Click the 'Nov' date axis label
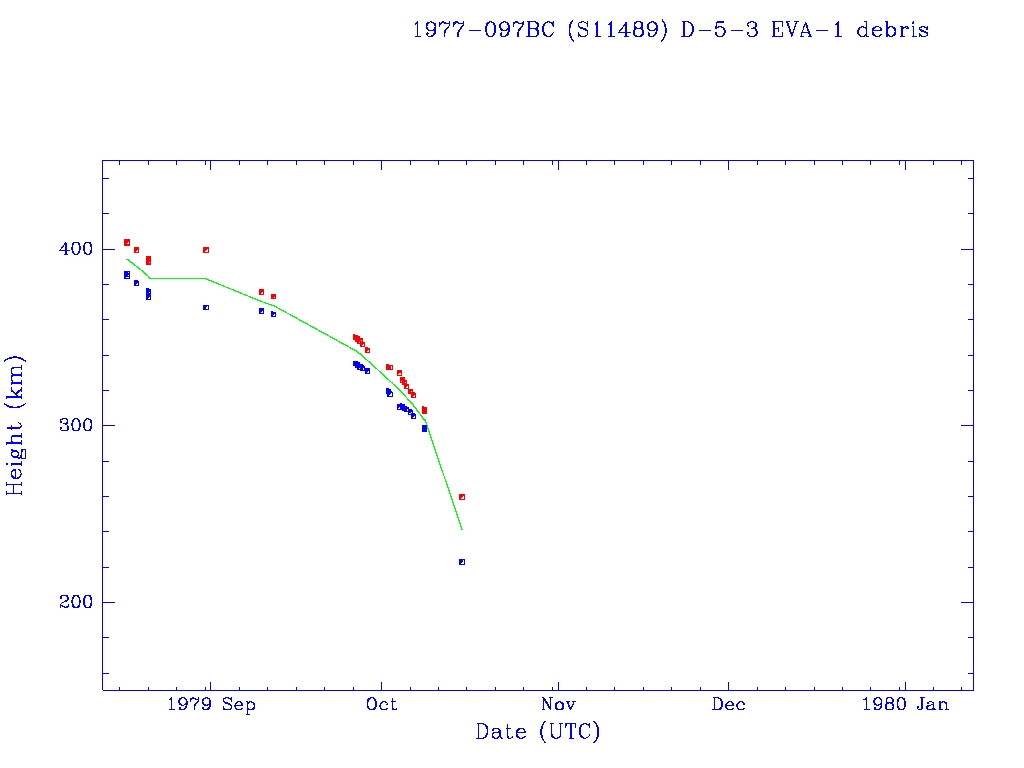This screenshot has width=1024, height=768. (x=556, y=704)
